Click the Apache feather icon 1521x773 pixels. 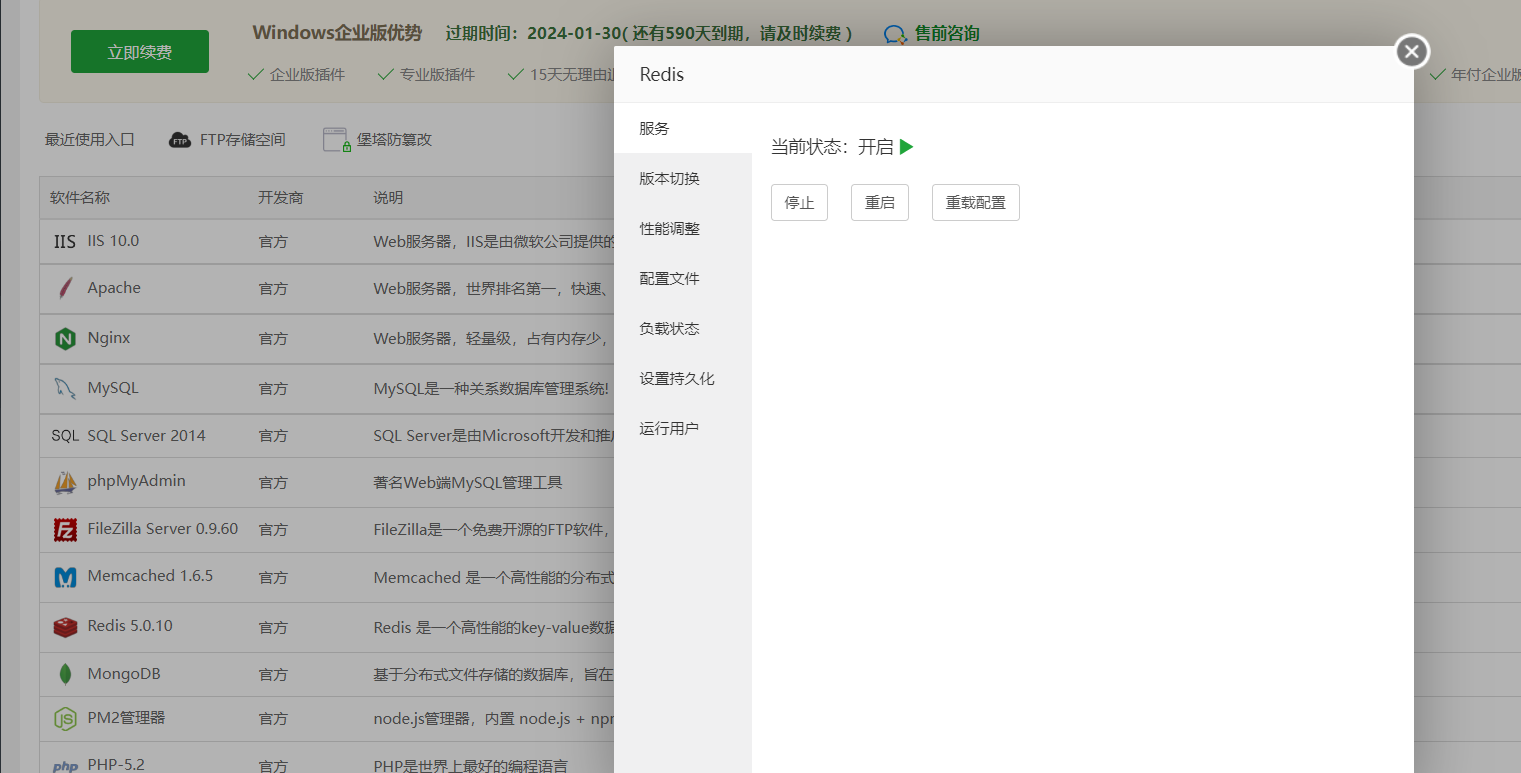click(65, 289)
